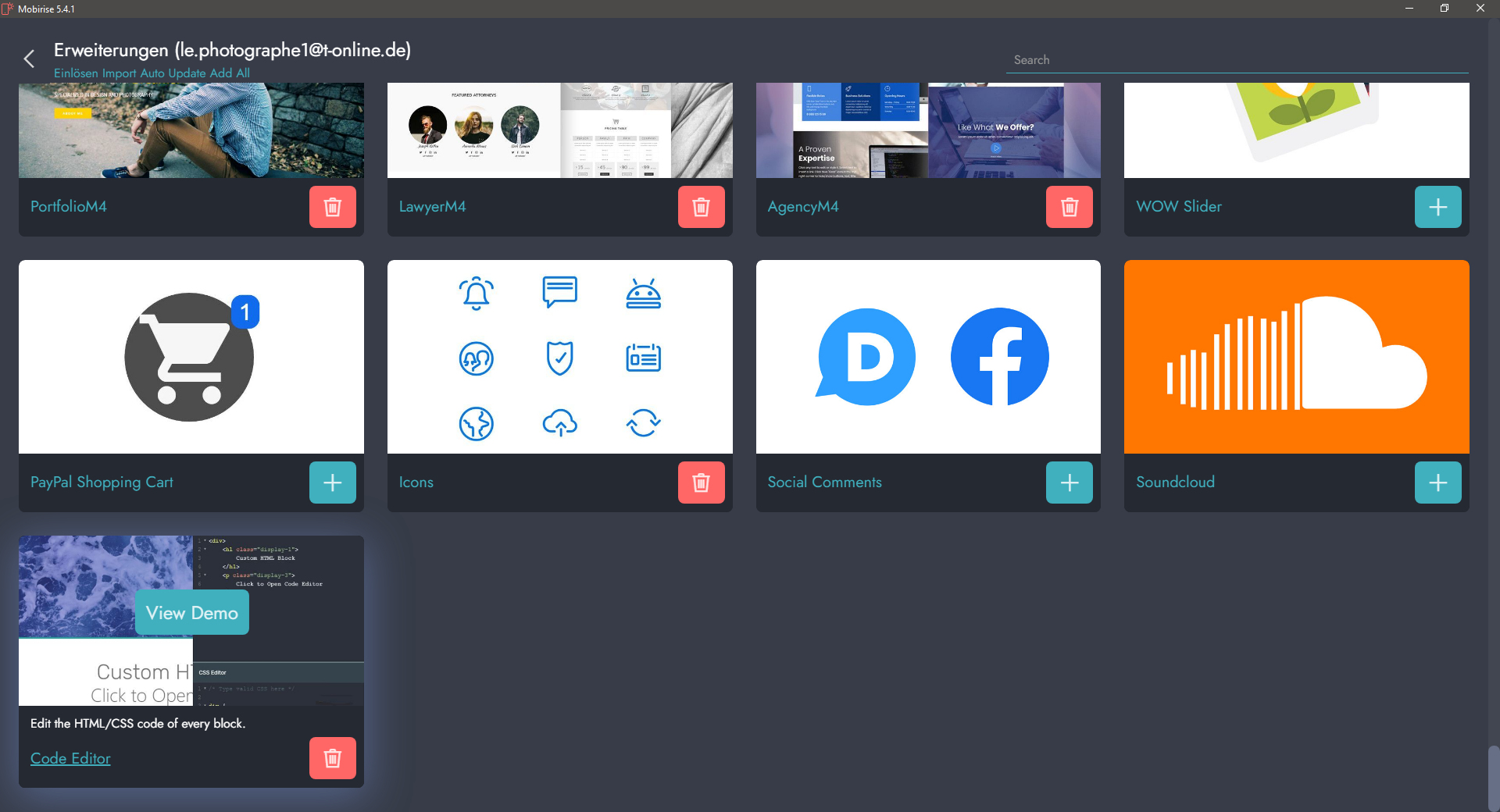
Task: Click the LawyerM4 title text
Action: [433, 207]
